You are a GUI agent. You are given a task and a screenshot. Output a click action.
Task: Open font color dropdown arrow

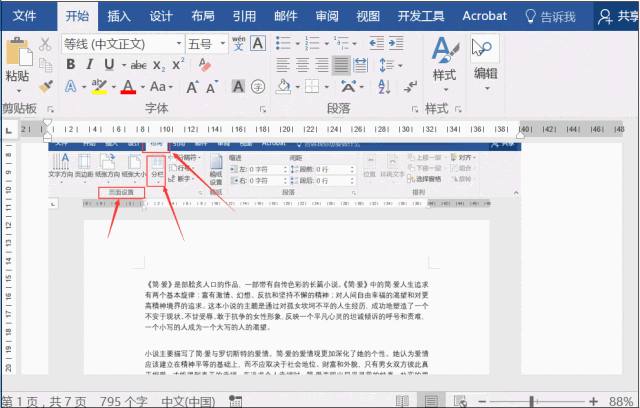pos(143,87)
